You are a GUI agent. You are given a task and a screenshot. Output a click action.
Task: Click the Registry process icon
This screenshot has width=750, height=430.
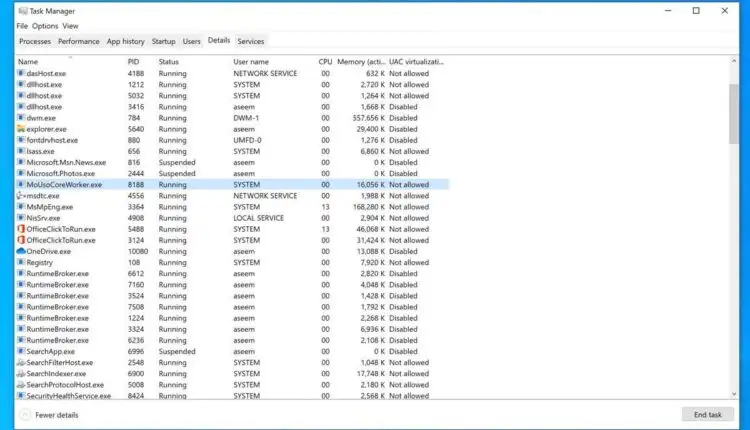tap(21, 262)
